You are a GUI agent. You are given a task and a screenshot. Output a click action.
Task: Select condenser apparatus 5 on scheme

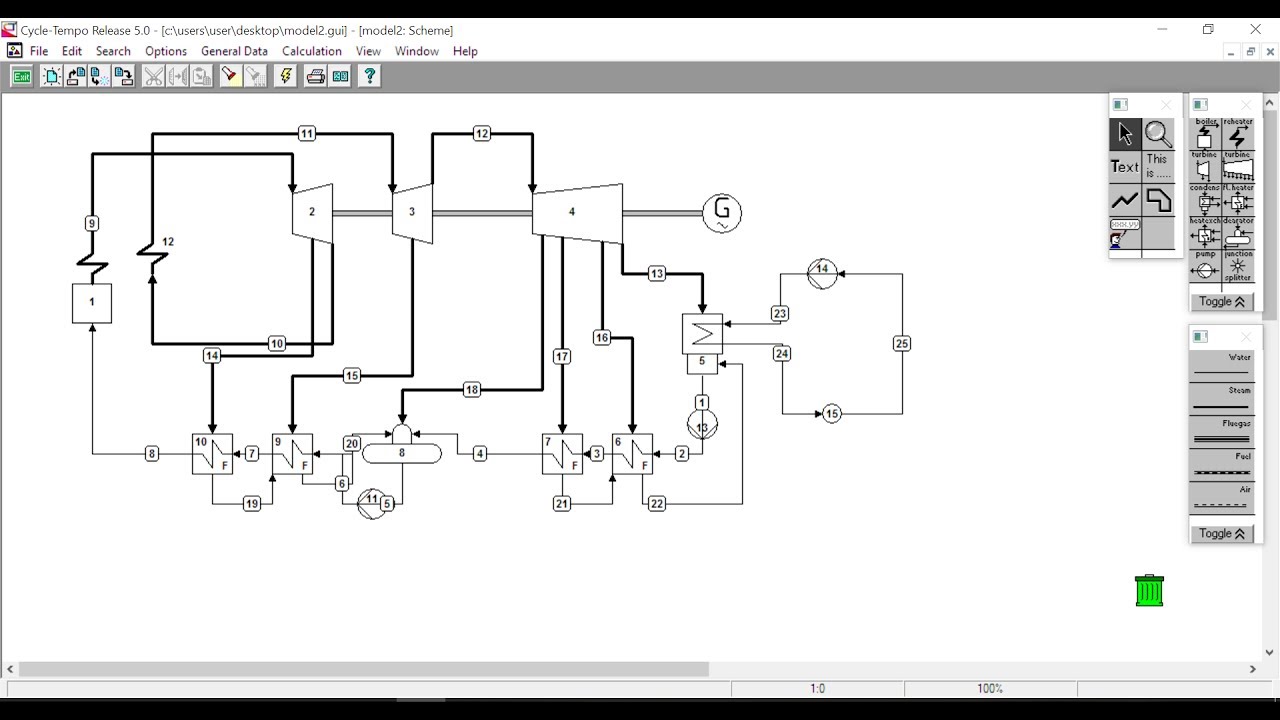702,343
